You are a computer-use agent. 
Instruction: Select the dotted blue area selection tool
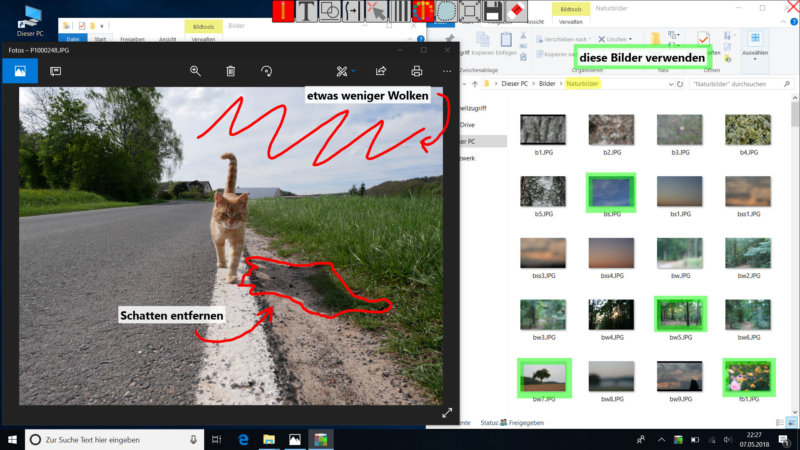pyautogui.click(x=446, y=11)
